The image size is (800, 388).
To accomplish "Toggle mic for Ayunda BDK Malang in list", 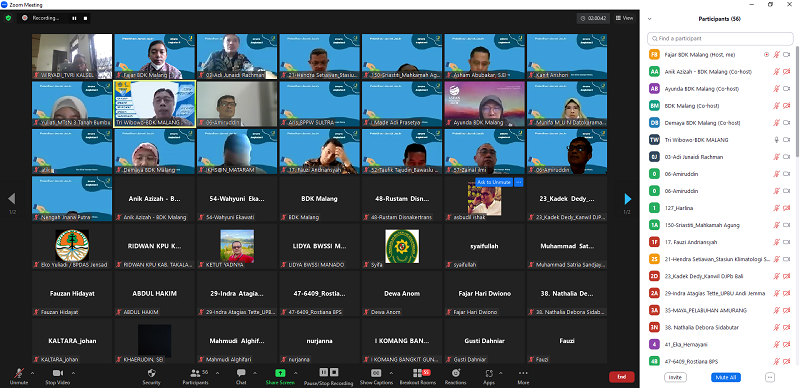I will (x=777, y=89).
